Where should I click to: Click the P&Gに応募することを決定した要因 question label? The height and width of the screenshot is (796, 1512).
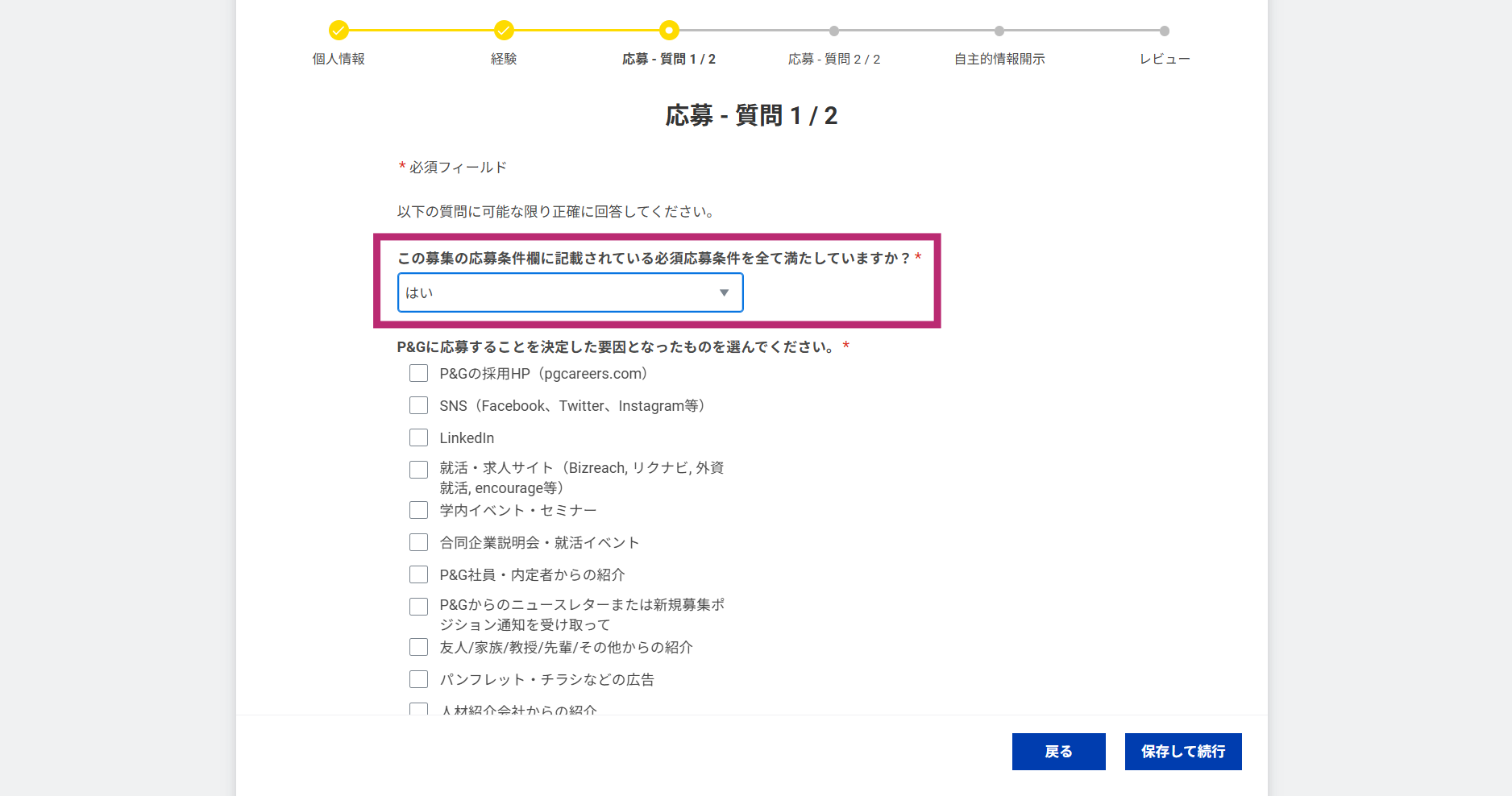[x=617, y=347]
